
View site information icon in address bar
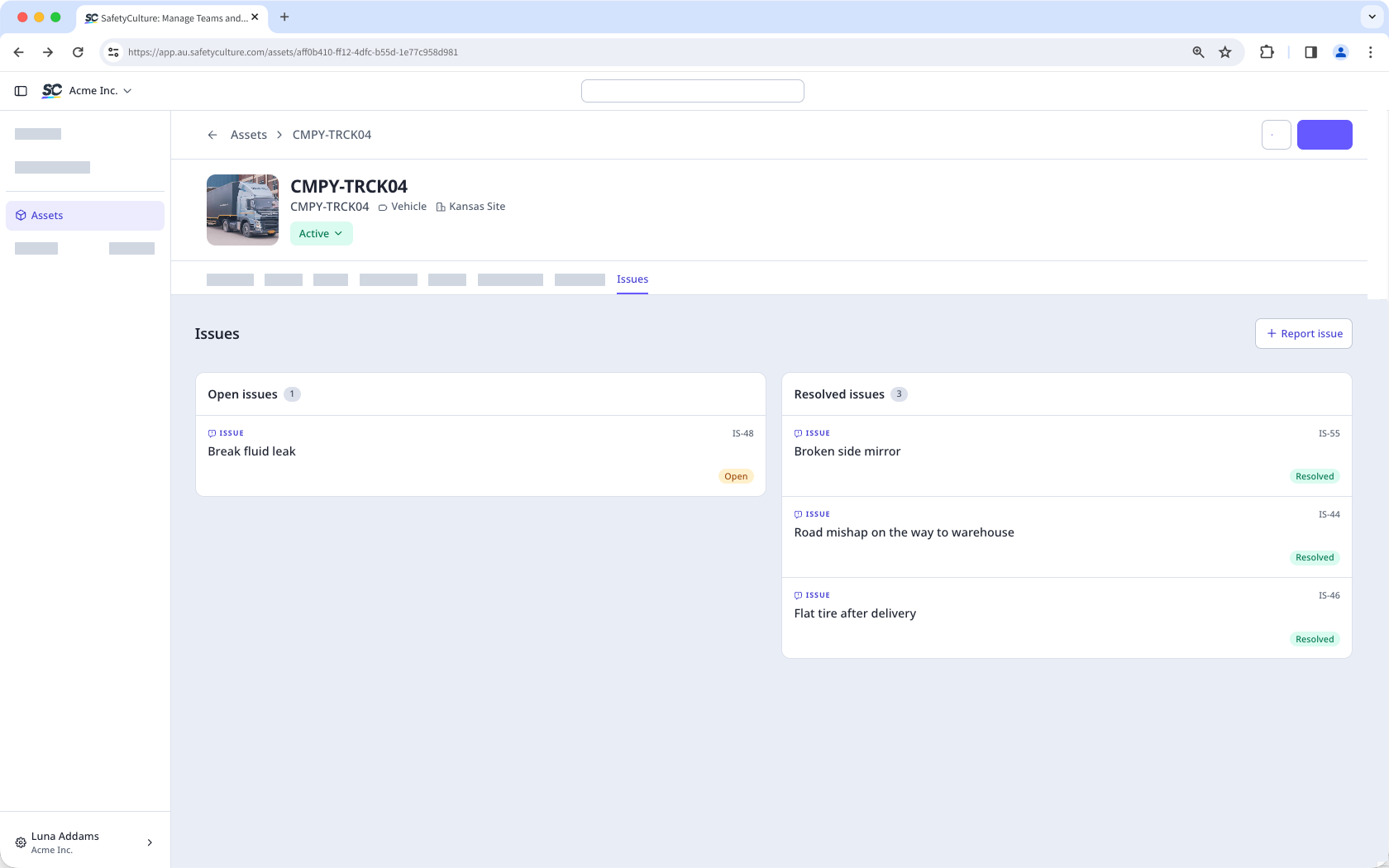pos(113,52)
